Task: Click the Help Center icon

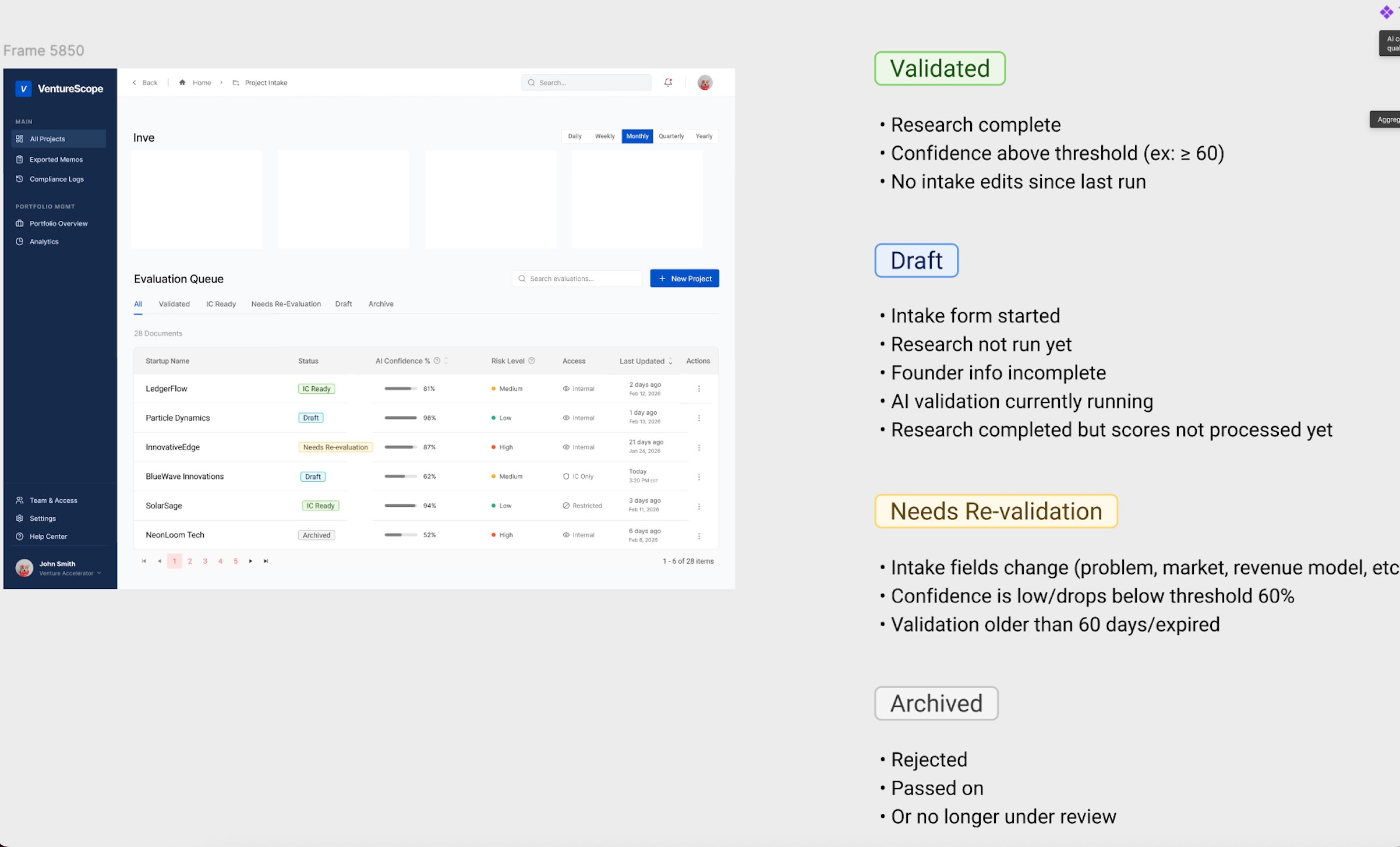Action: click(x=20, y=537)
